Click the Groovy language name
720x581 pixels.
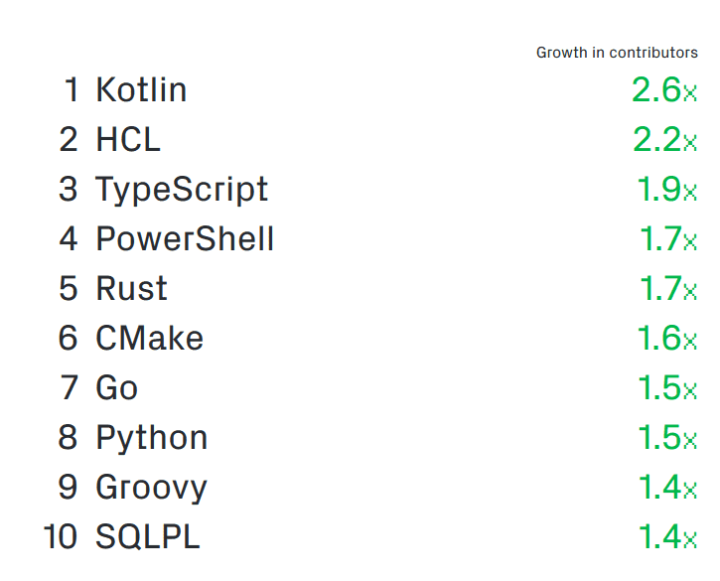(151, 489)
